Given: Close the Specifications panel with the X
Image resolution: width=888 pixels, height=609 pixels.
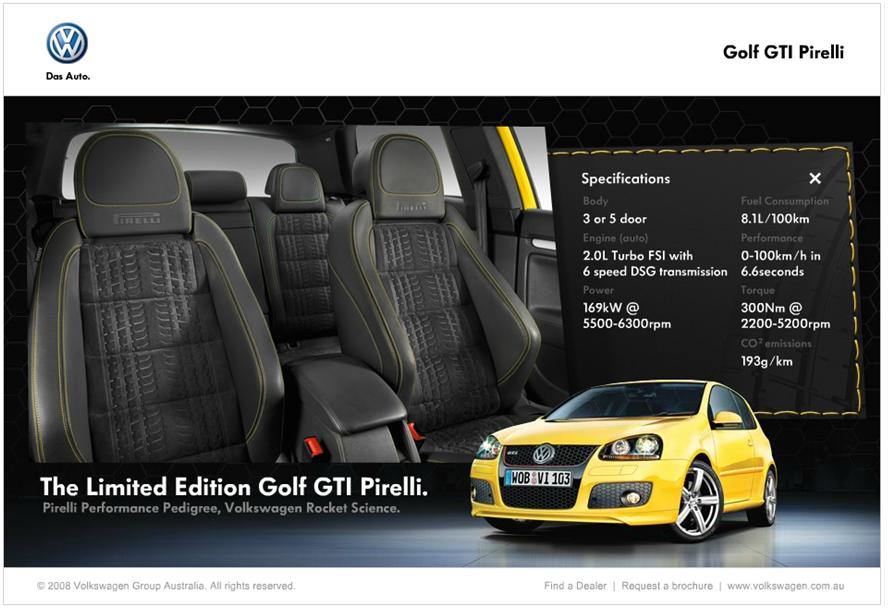Looking at the screenshot, I should click(x=815, y=178).
